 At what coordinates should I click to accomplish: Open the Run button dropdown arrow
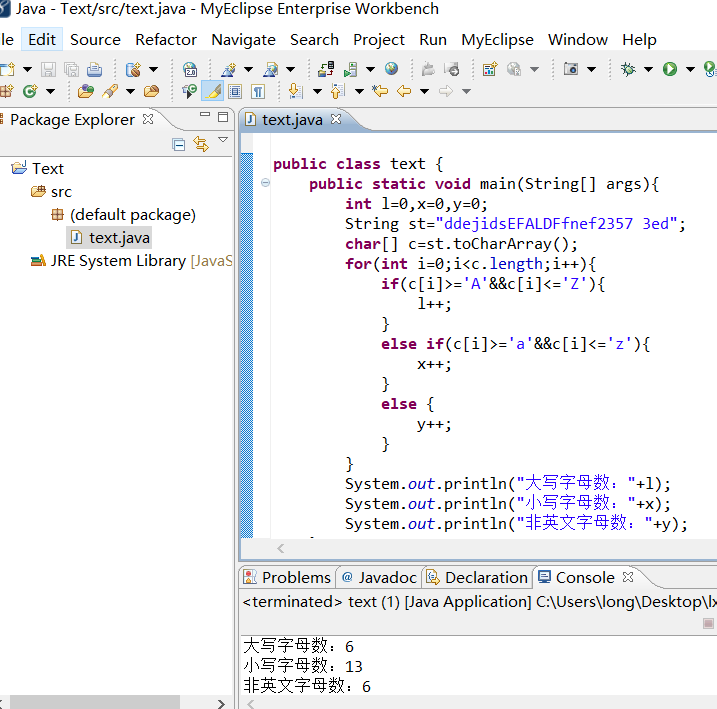click(x=689, y=69)
